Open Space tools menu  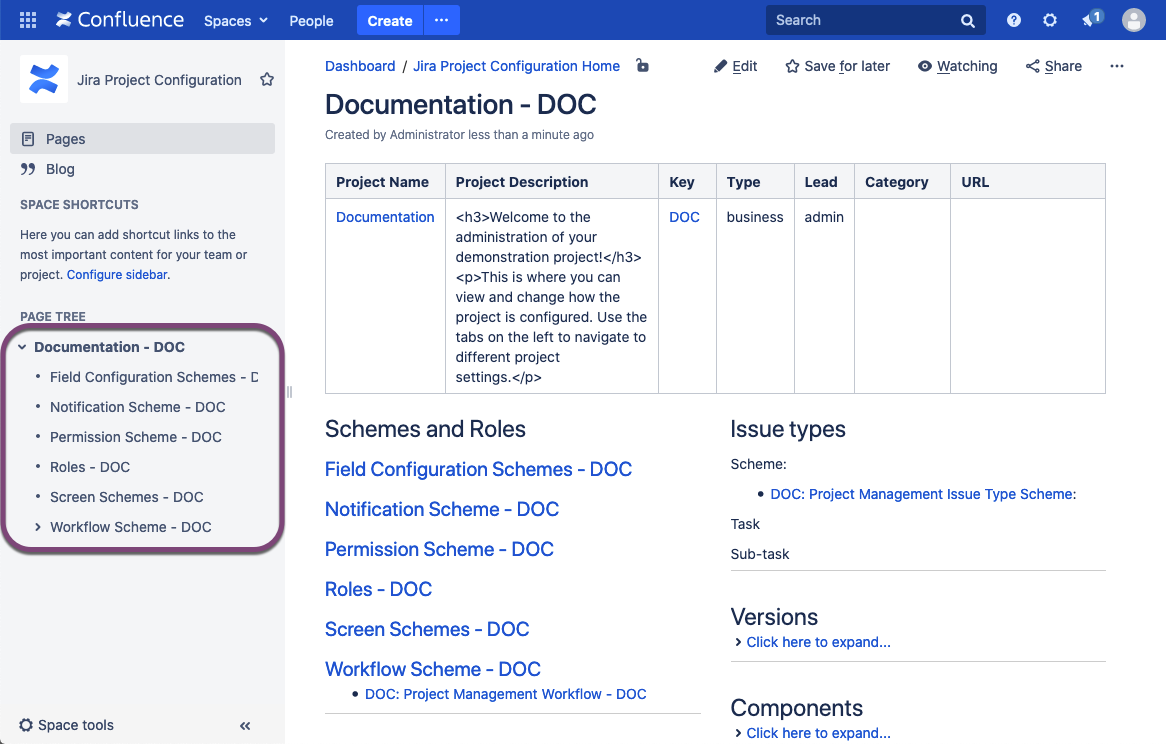coord(66,725)
